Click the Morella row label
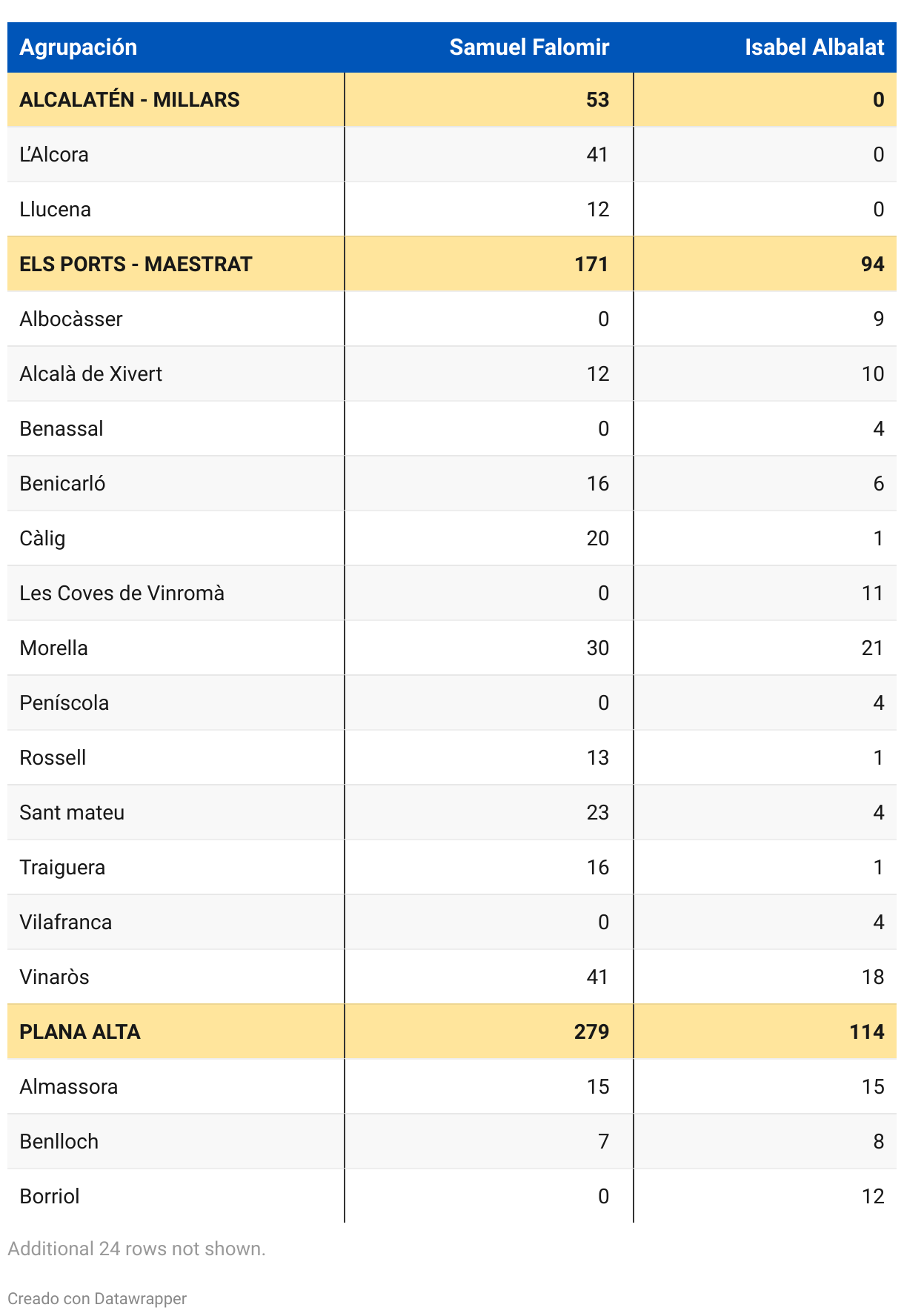Viewport: 904px width, 1316px height. click(54, 648)
